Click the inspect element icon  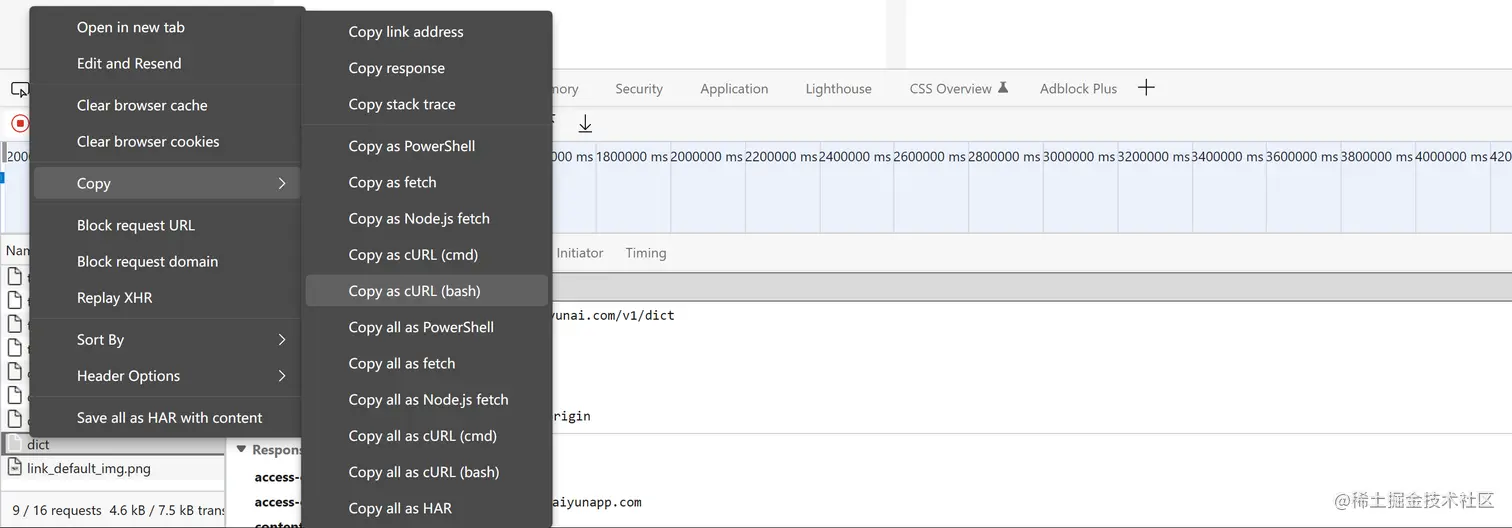pos(19,89)
